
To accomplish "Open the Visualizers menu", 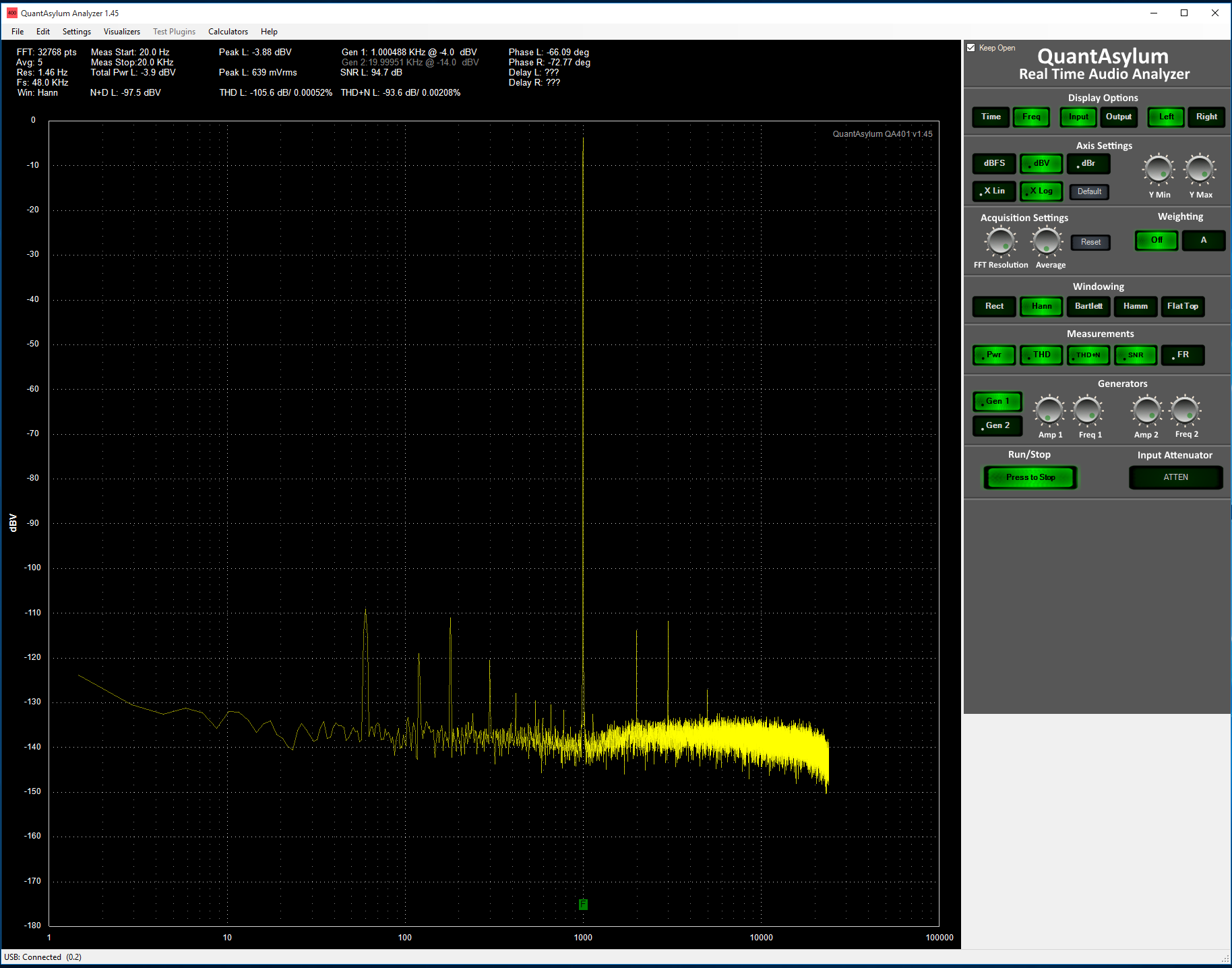I will click(x=122, y=32).
